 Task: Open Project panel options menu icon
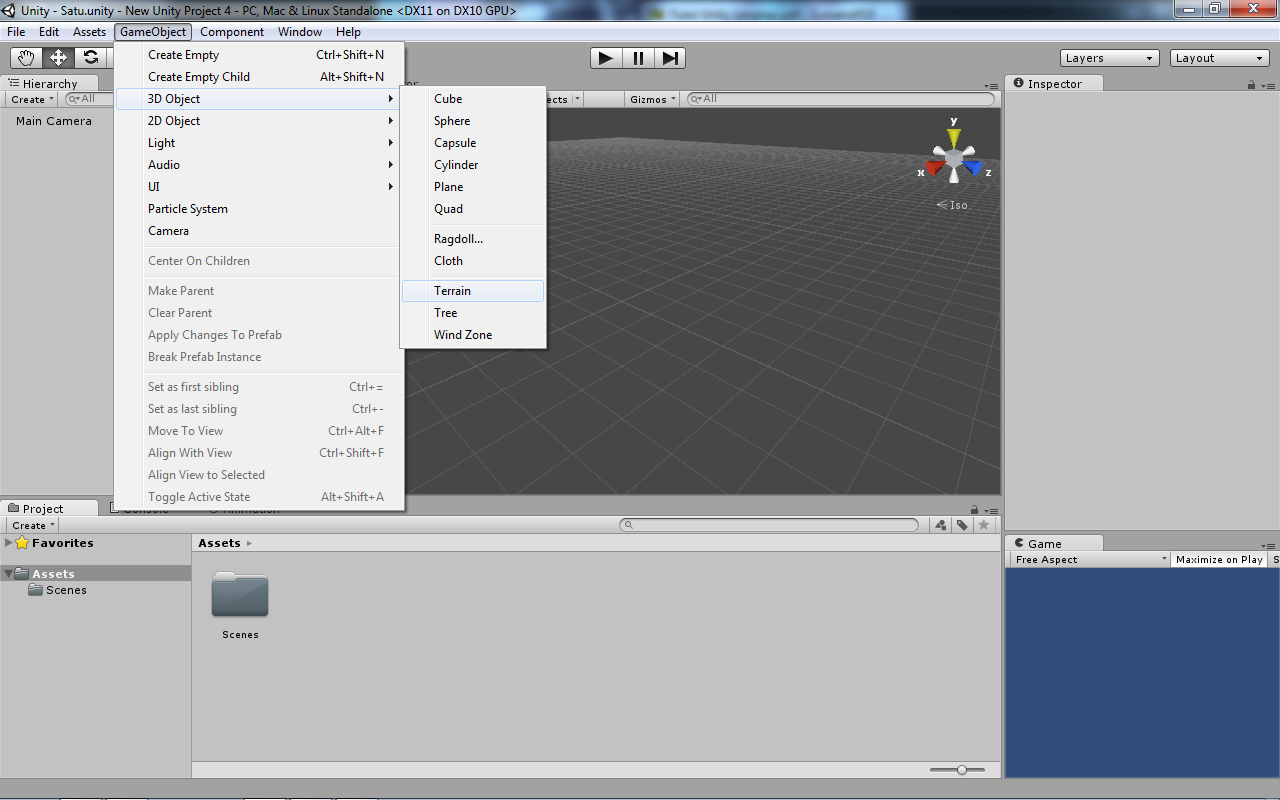[x=991, y=510]
